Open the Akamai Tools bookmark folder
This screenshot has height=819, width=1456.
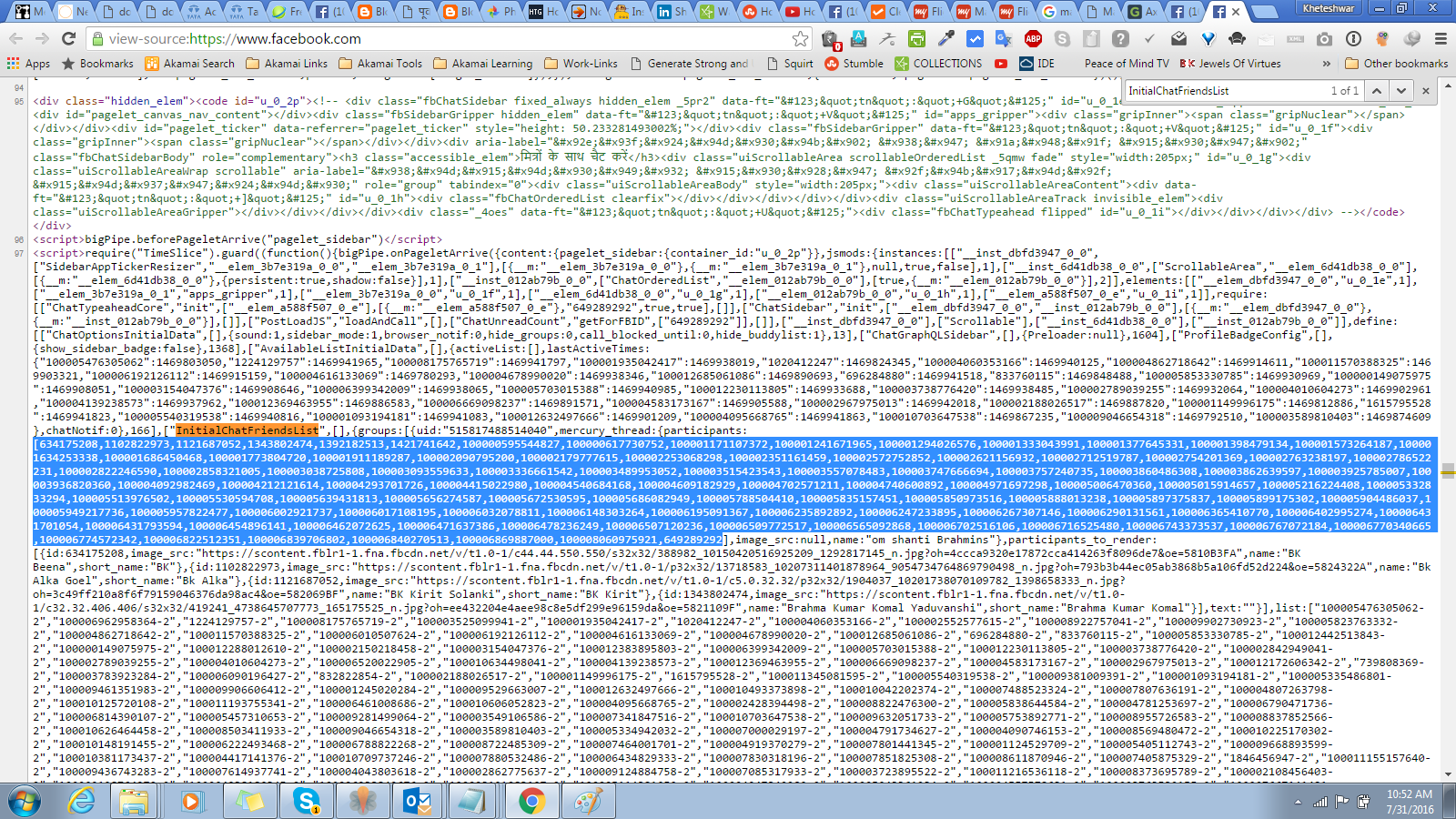point(380,64)
